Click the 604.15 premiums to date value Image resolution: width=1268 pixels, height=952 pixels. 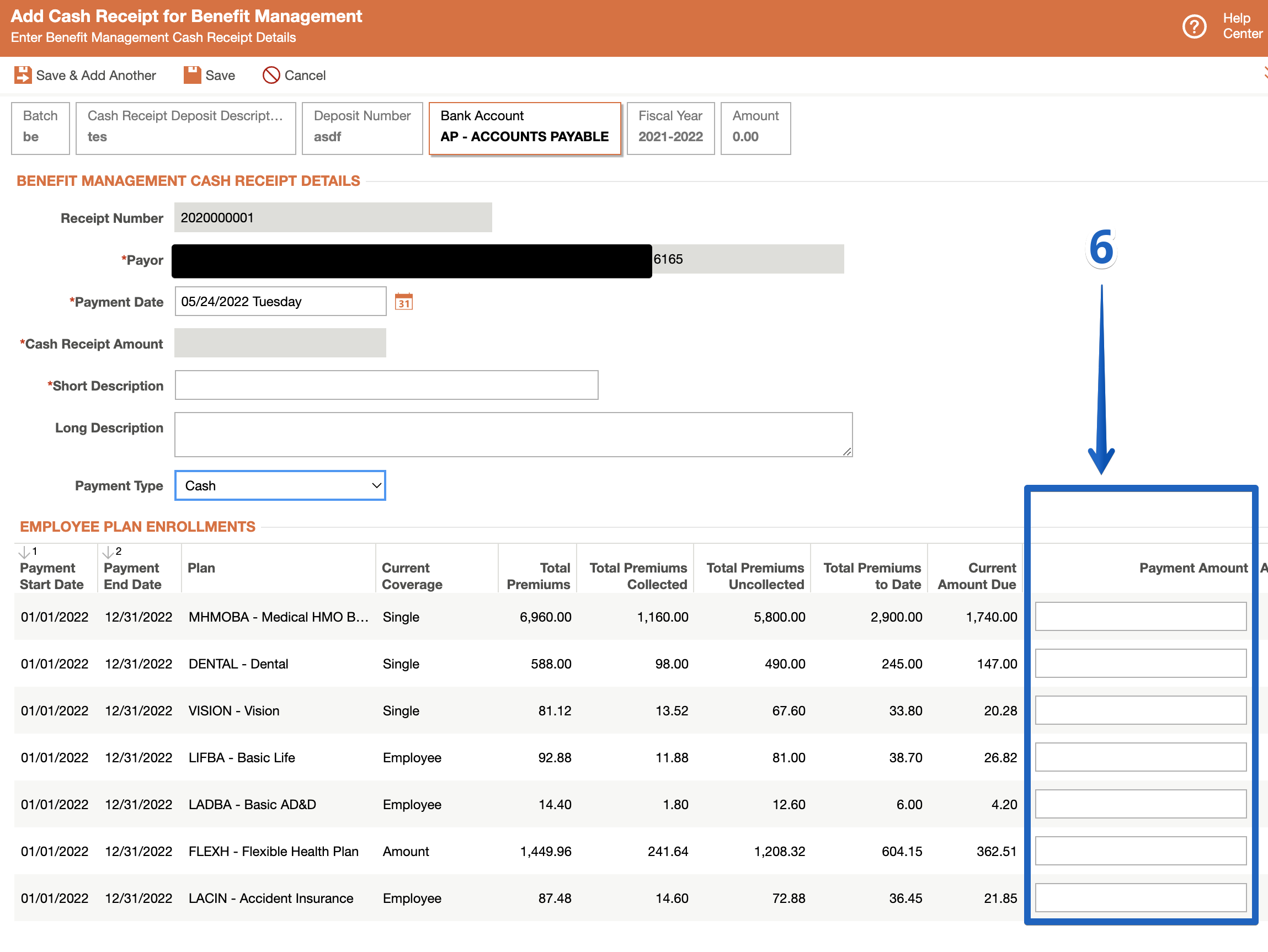tap(902, 852)
